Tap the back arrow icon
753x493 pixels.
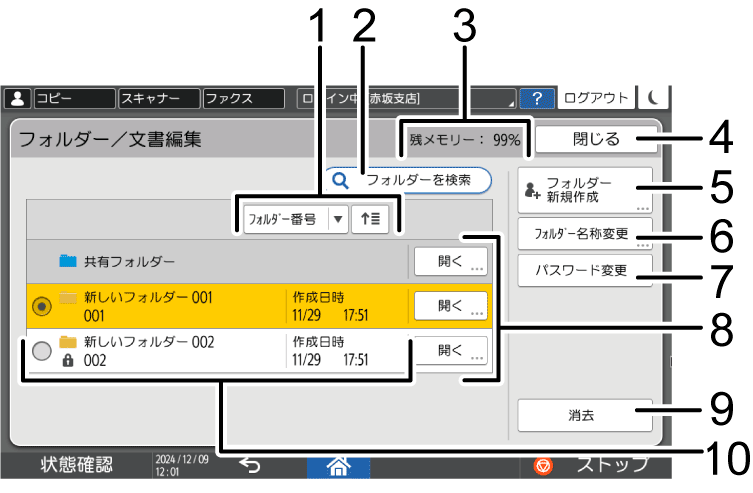click(x=250, y=465)
